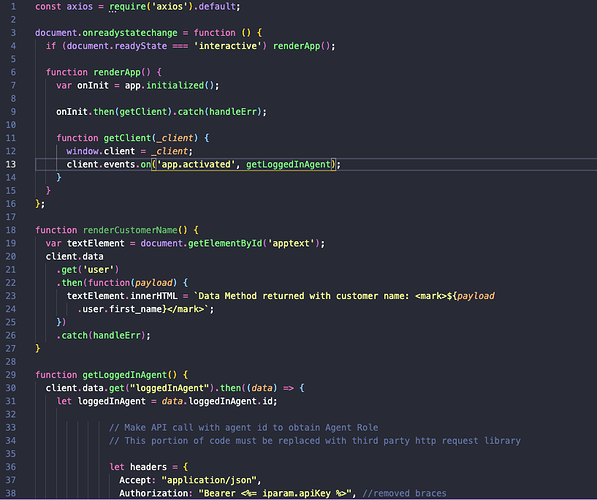Click line number 13 in the gutter

pyautogui.click(x=11, y=164)
